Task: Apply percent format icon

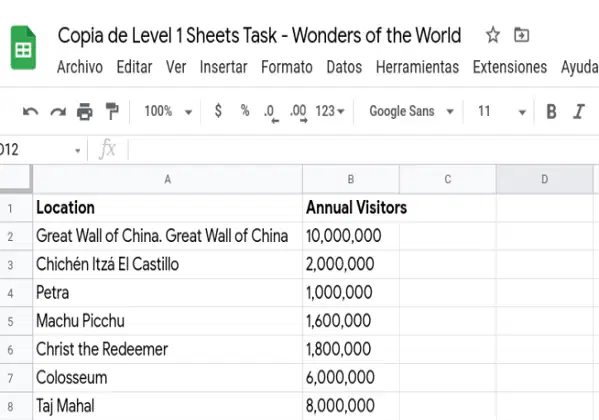Action: pos(245,111)
